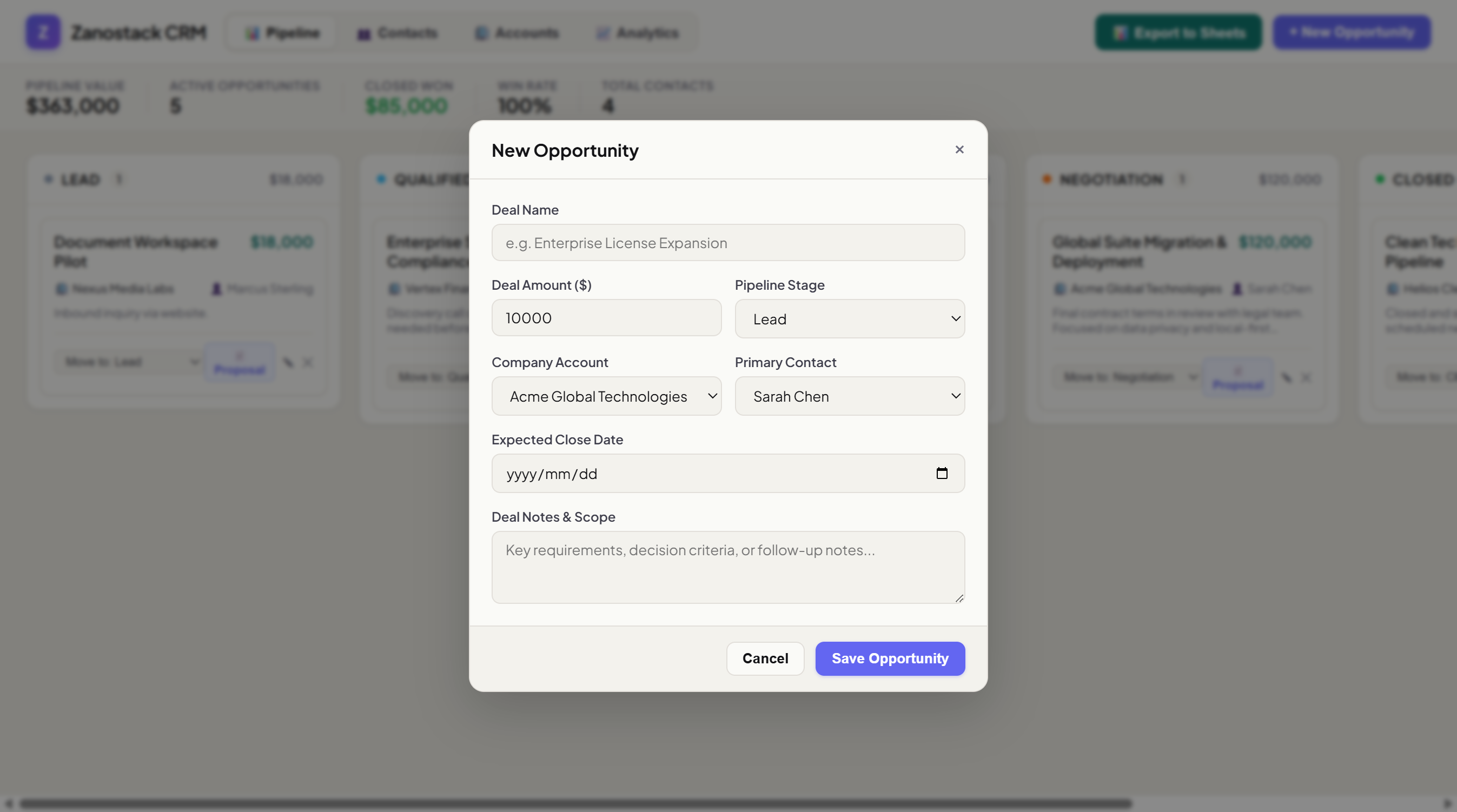Open the Move to: Lead dropdown behind the dialog
The width and height of the screenshot is (1457, 812).
(129, 362)
